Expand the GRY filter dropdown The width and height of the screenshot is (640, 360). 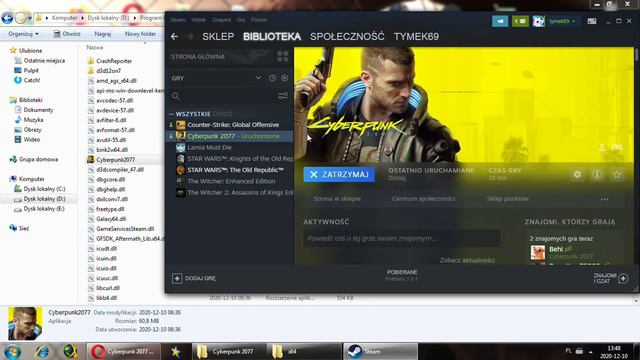click(258, 78)
